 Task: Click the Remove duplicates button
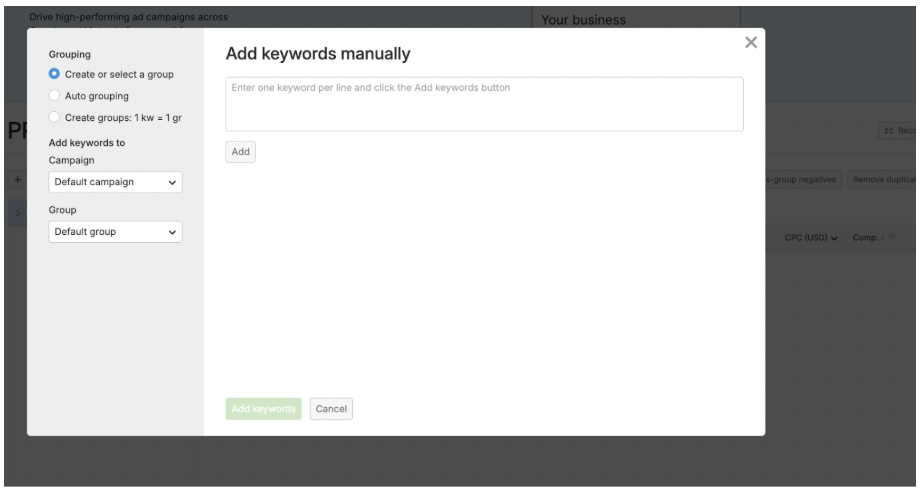(883, 179)
